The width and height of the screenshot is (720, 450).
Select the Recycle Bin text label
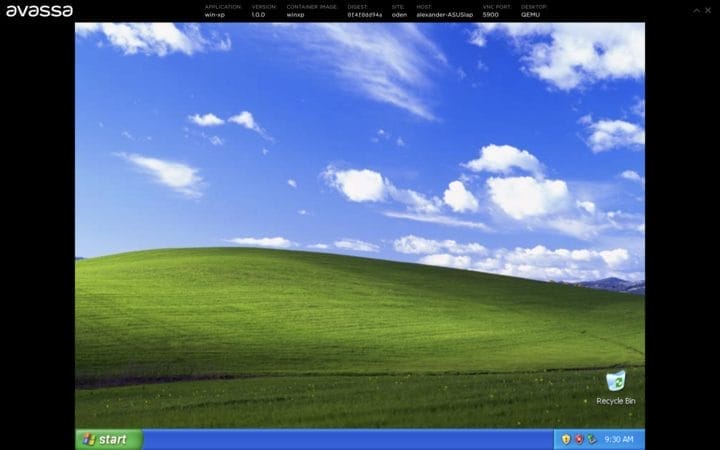[615, 401]
